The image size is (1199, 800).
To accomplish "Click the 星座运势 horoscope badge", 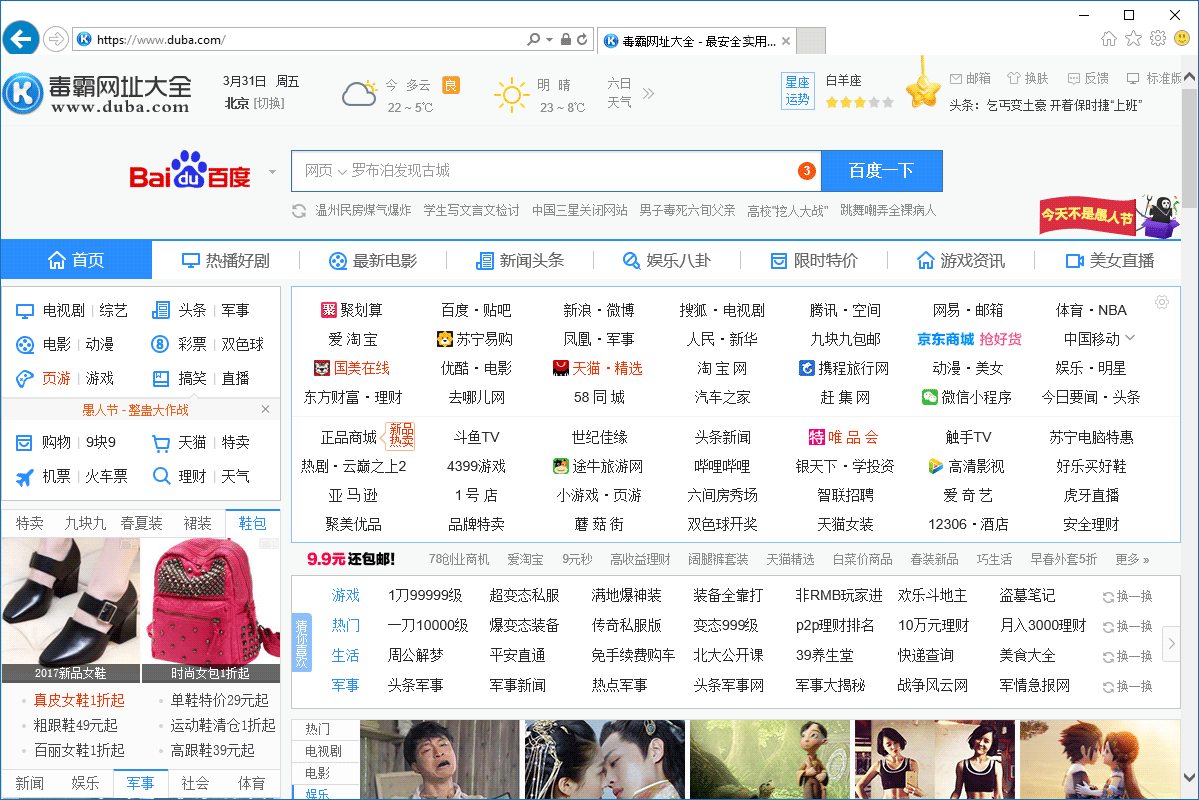I will point(798,90).
